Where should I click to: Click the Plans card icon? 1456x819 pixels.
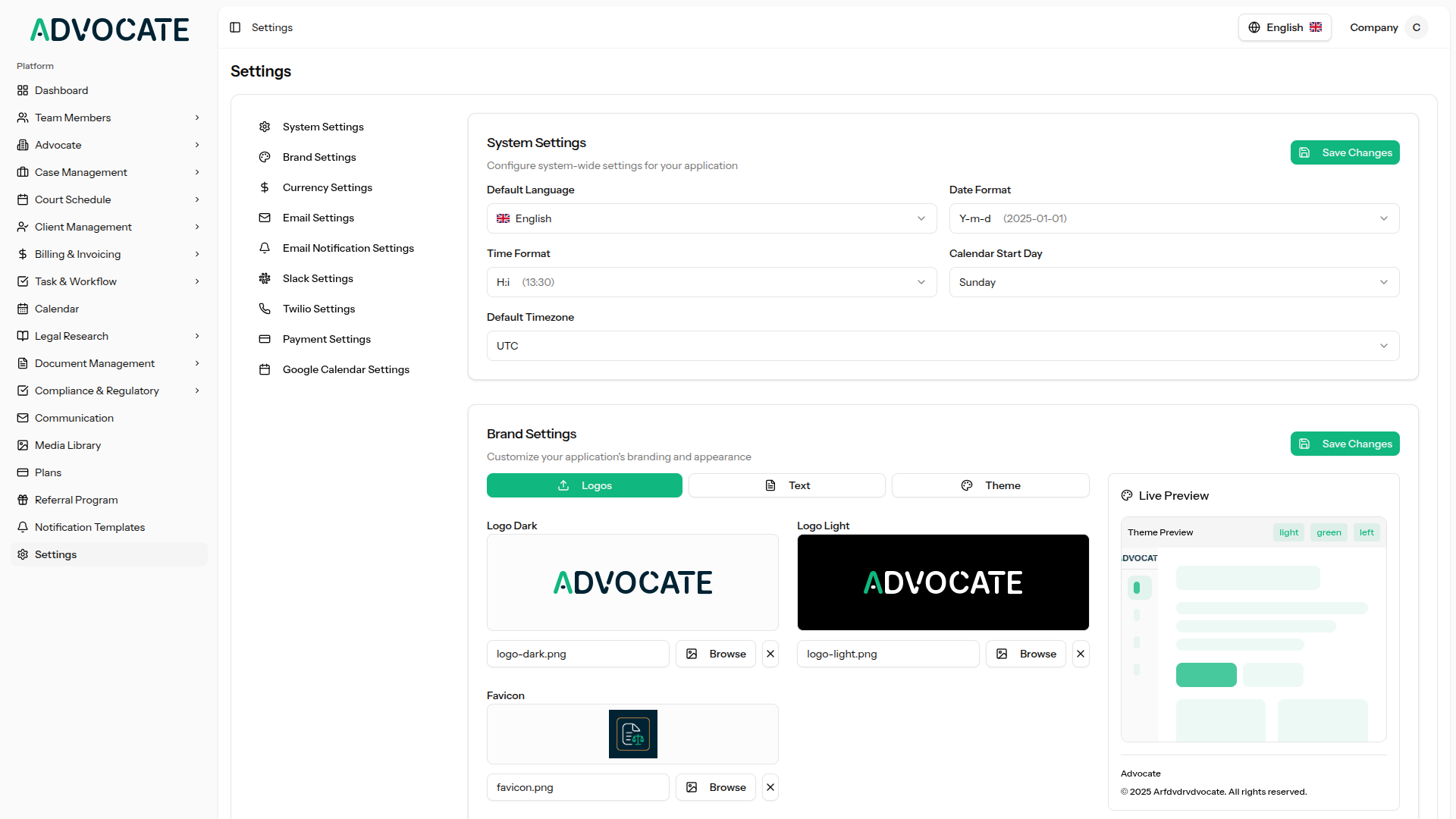click(23, 472)
